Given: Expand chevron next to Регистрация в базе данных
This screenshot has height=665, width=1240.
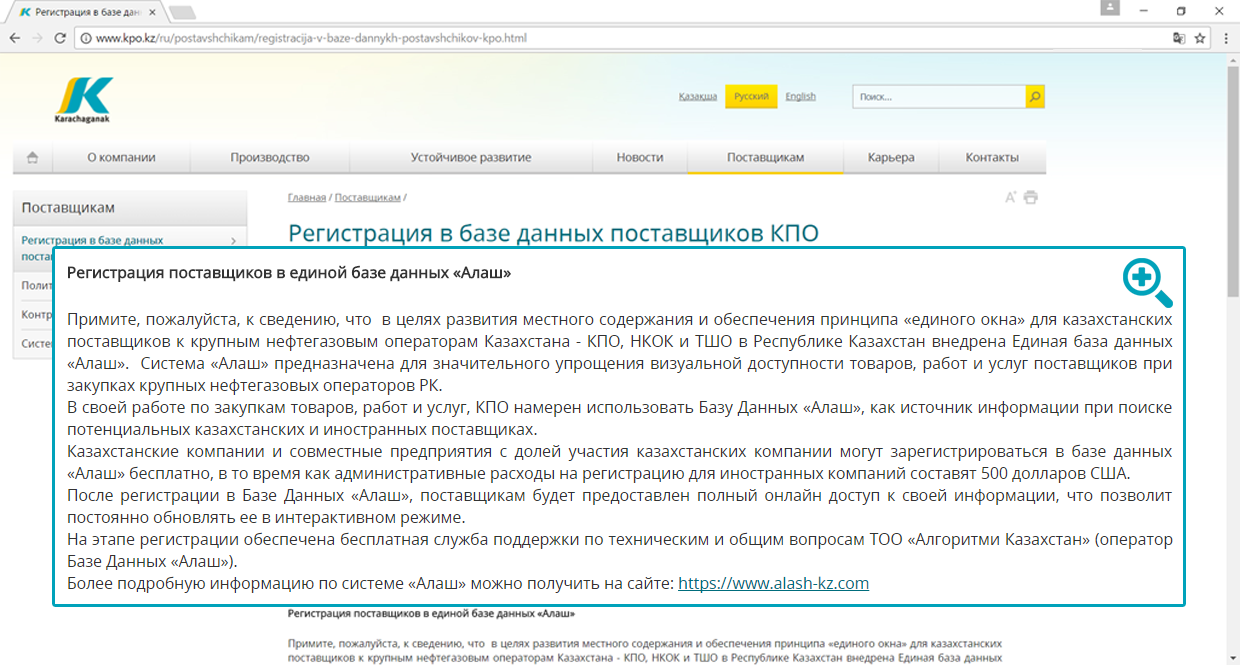Looking at the screenshot, I should [x=233, y=241].
